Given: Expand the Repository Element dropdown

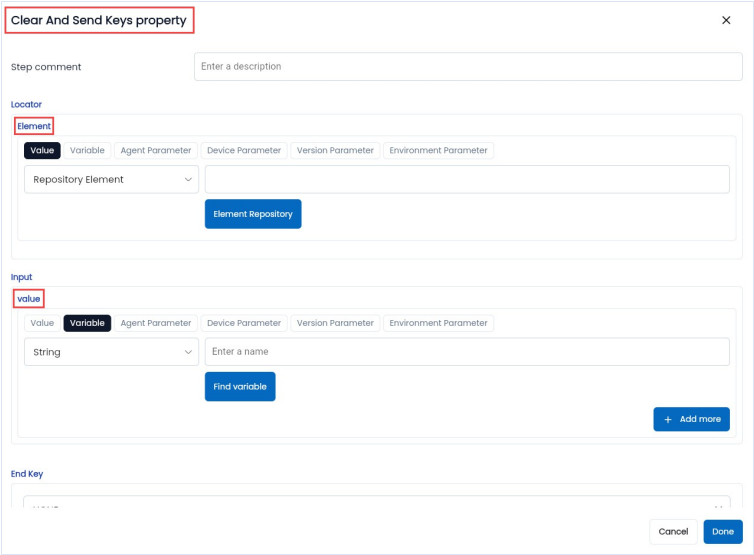Looking at the screenshot, I should 111,180.
